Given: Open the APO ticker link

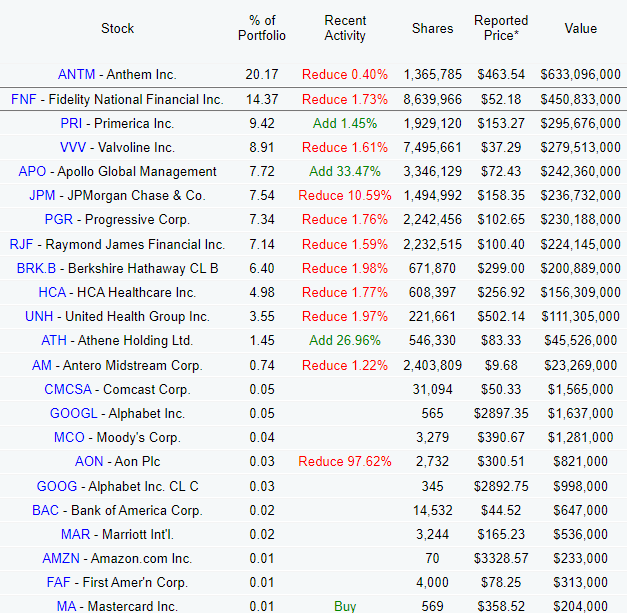Looking at the screenshot, I should click(32, 171).
